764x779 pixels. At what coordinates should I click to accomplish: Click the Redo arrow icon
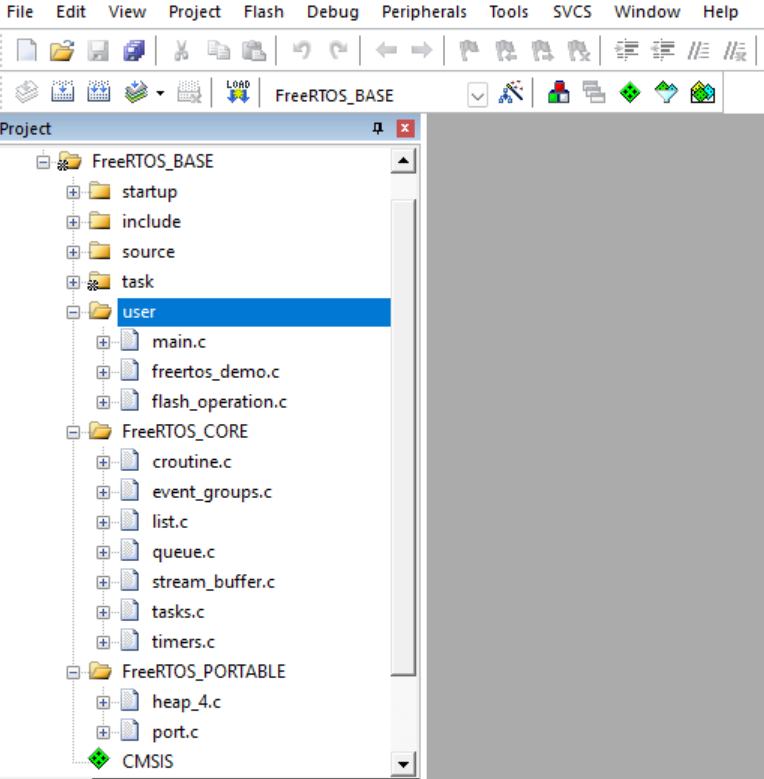pos(338,50)
